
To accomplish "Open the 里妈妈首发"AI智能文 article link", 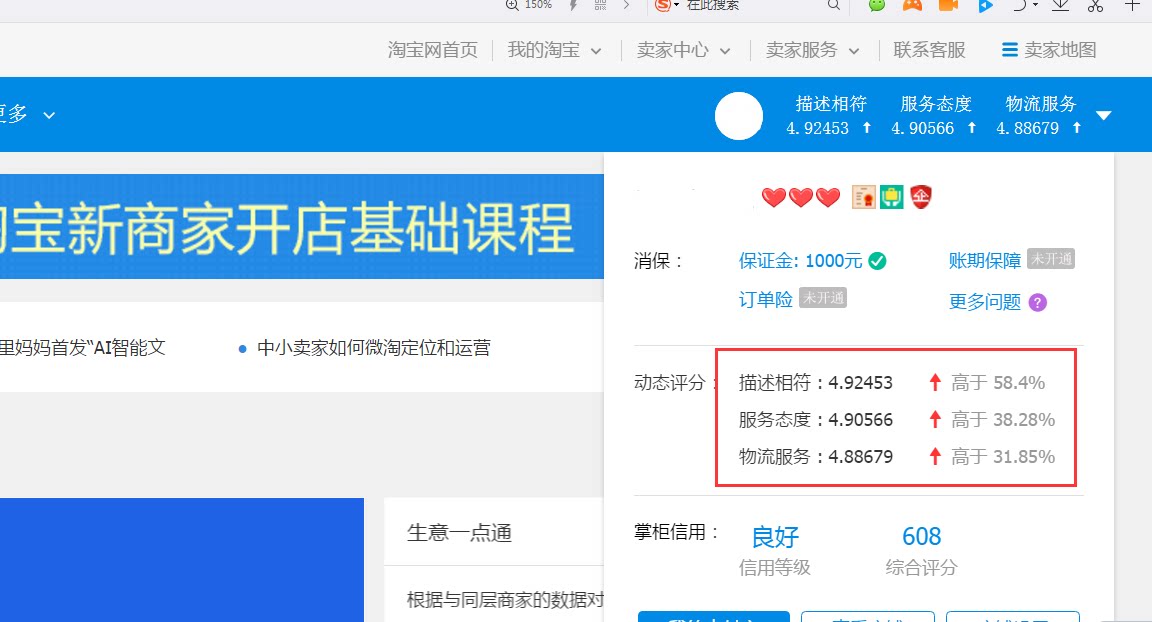I will coord(82,348).
